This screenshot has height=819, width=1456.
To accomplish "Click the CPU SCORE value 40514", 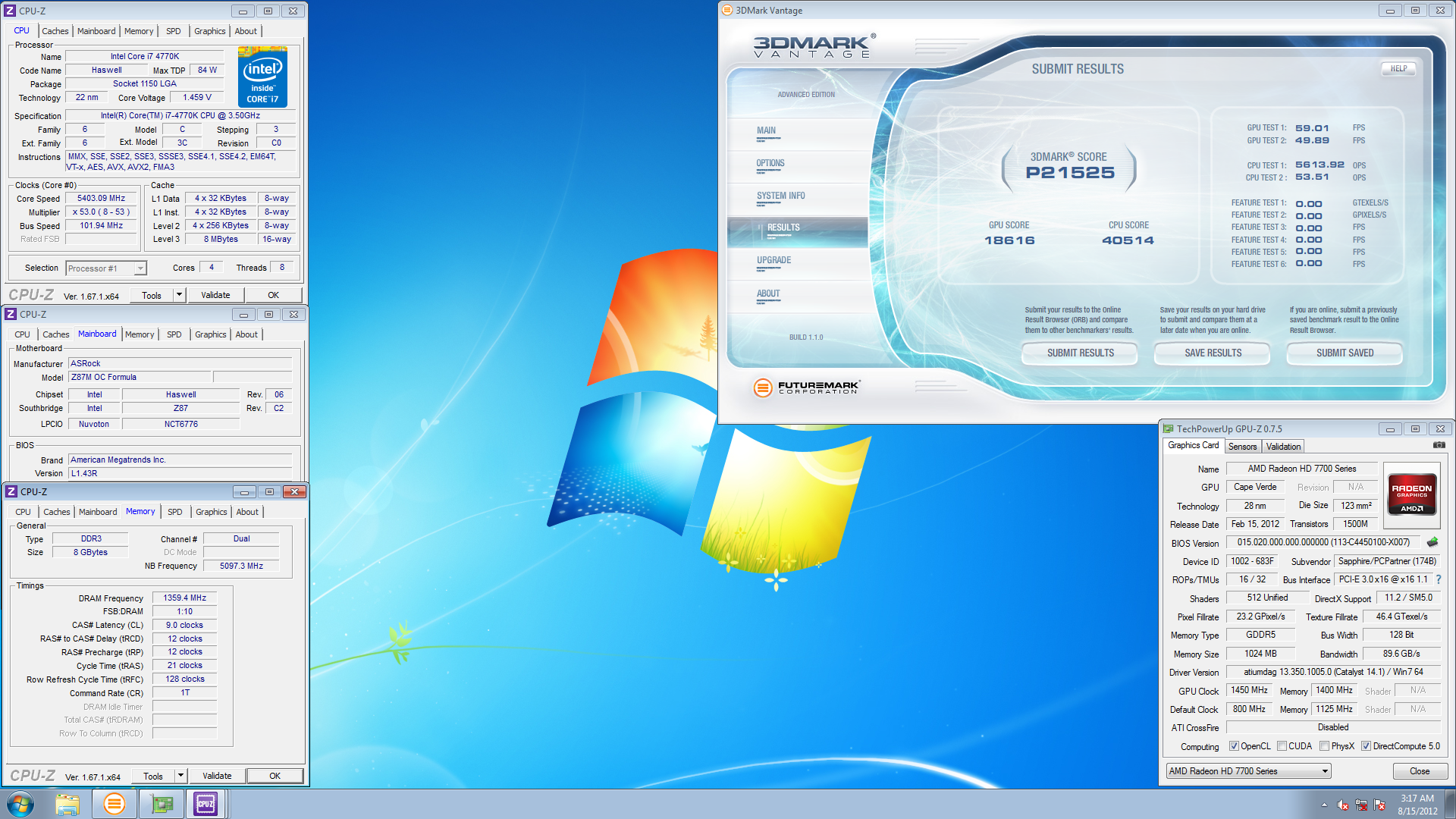I will [1128, 240].
